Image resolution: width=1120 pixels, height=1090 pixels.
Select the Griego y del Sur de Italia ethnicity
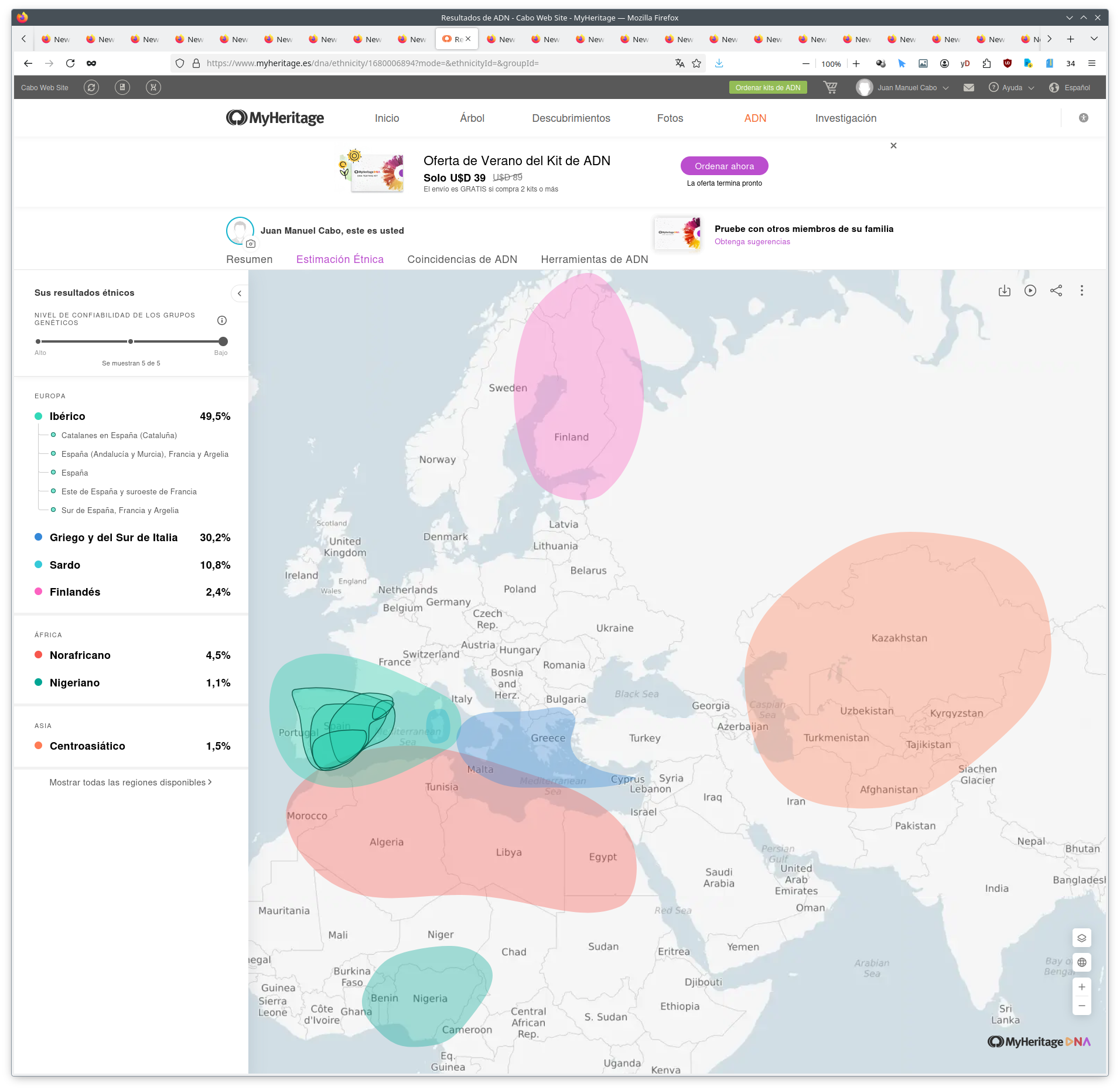click(132, 538)
